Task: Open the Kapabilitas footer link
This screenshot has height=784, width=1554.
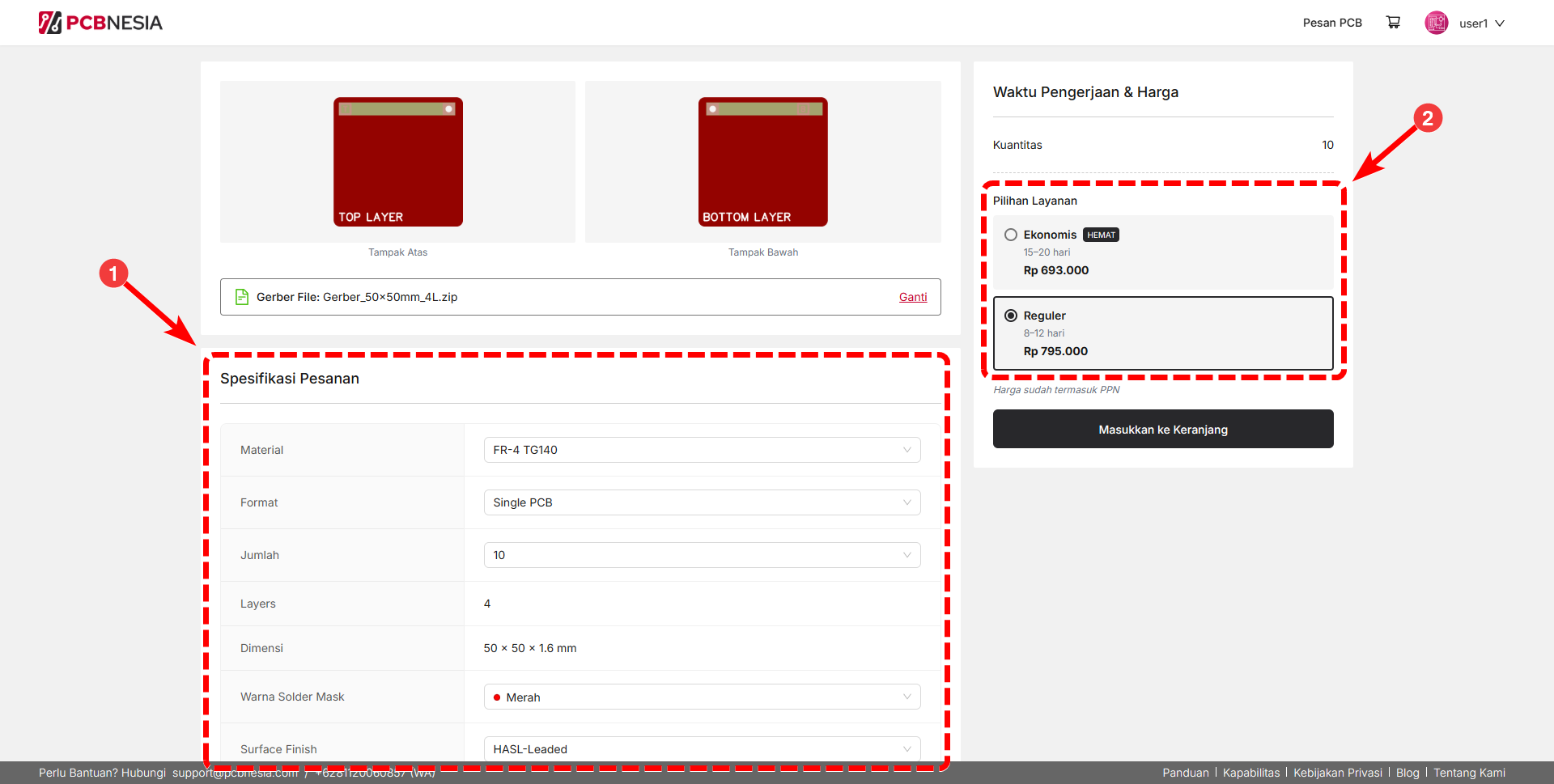Action: 1251,773
